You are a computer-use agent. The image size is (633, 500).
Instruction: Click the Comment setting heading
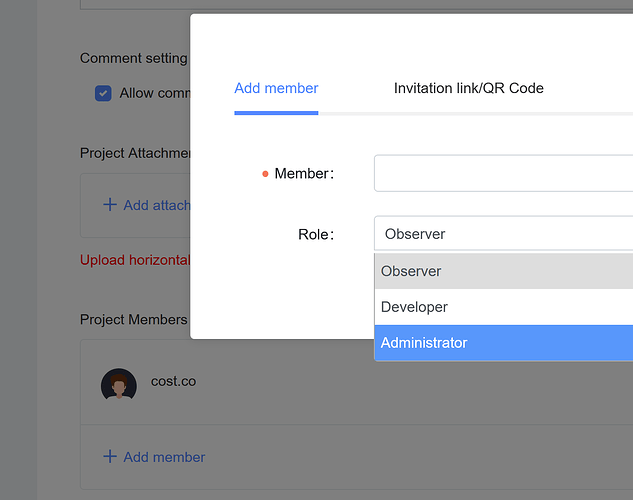coord(134,58)
